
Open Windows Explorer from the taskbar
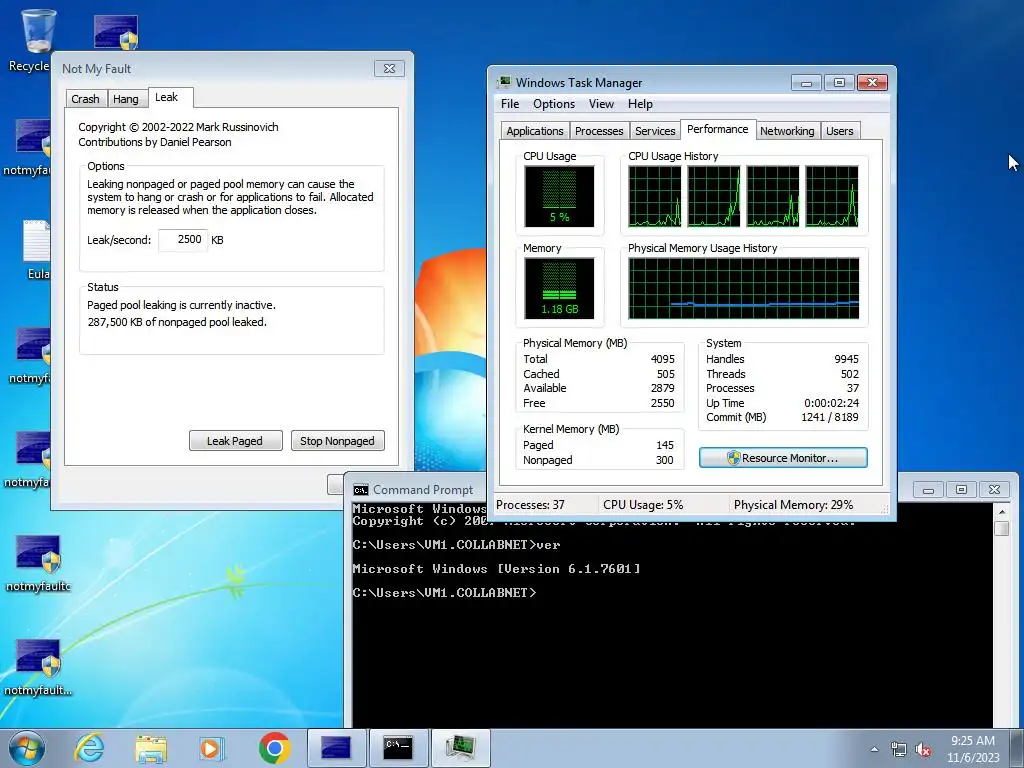(x=151, y=748)
